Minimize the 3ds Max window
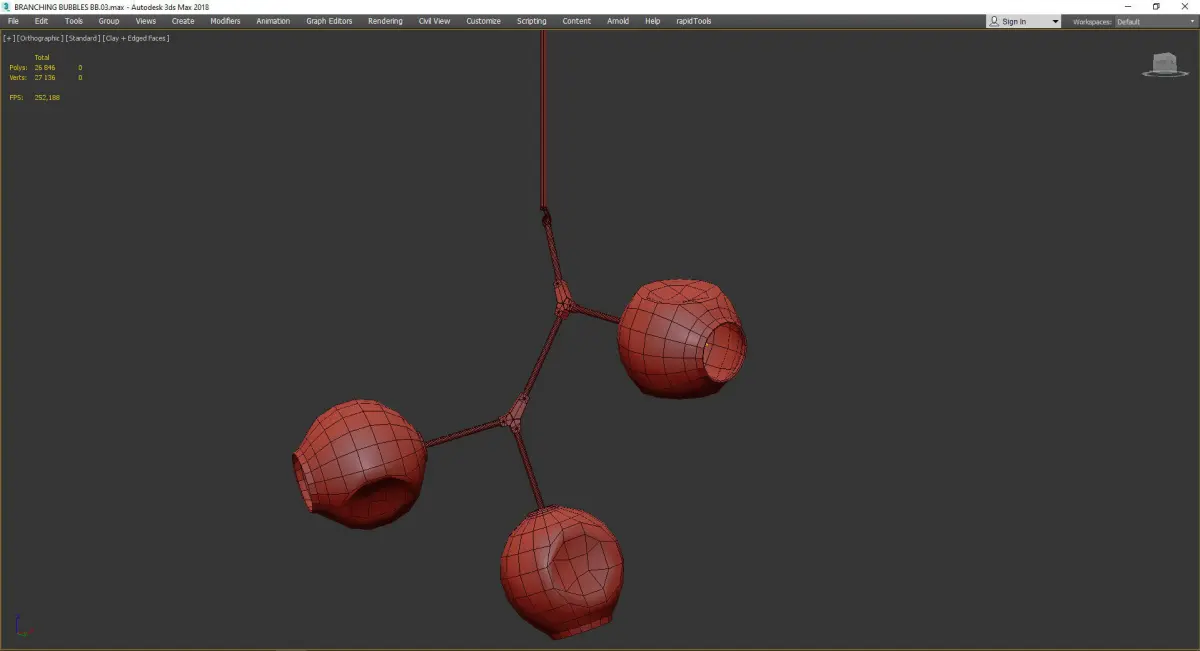Viewport: 1200px width, 651px height. (1128, 7)
